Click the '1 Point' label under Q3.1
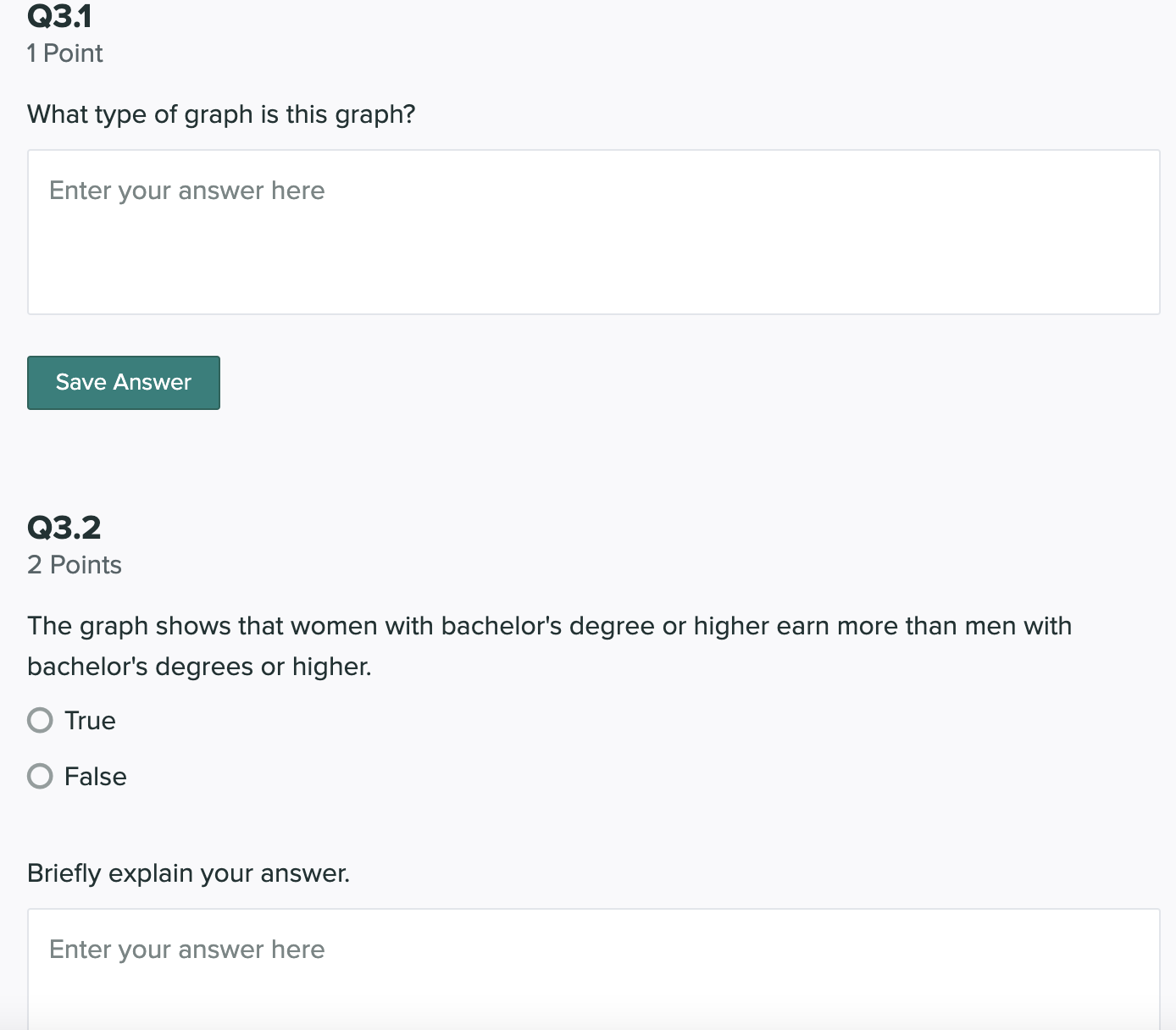This screenshot has height=1030, width=1176. point(64,53)
